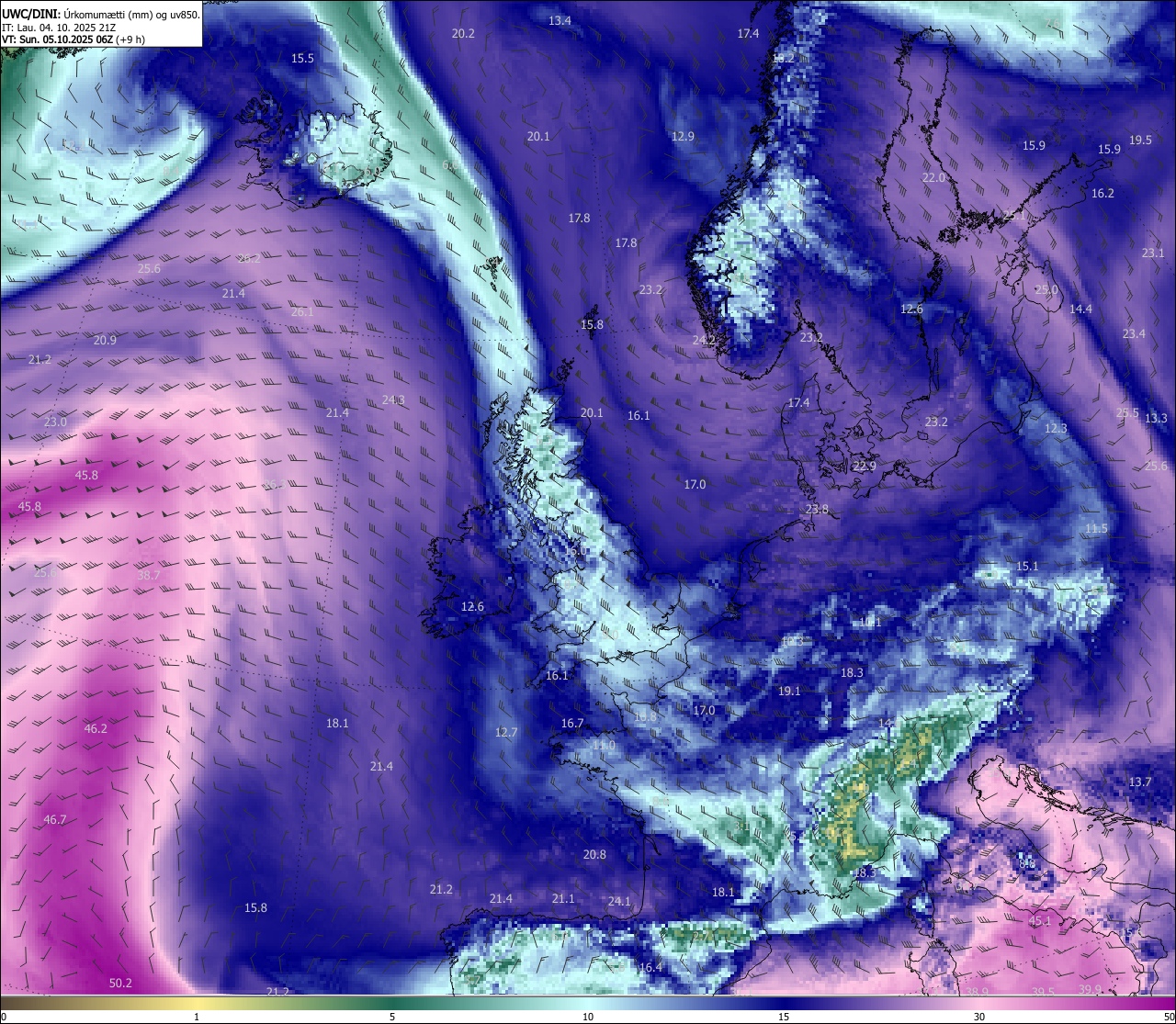Click the map value '20.2'

point(463,33)
